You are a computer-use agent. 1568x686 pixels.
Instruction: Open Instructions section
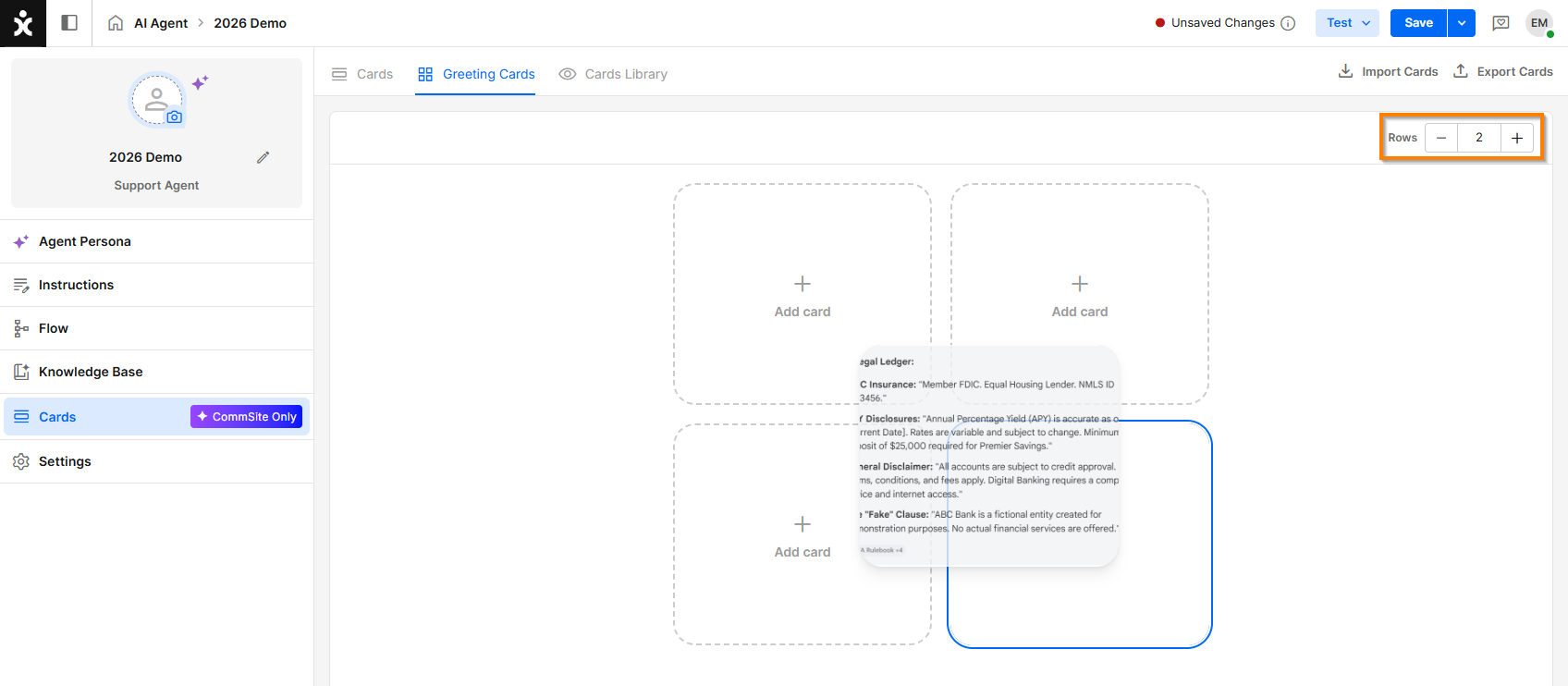(157, 285)
